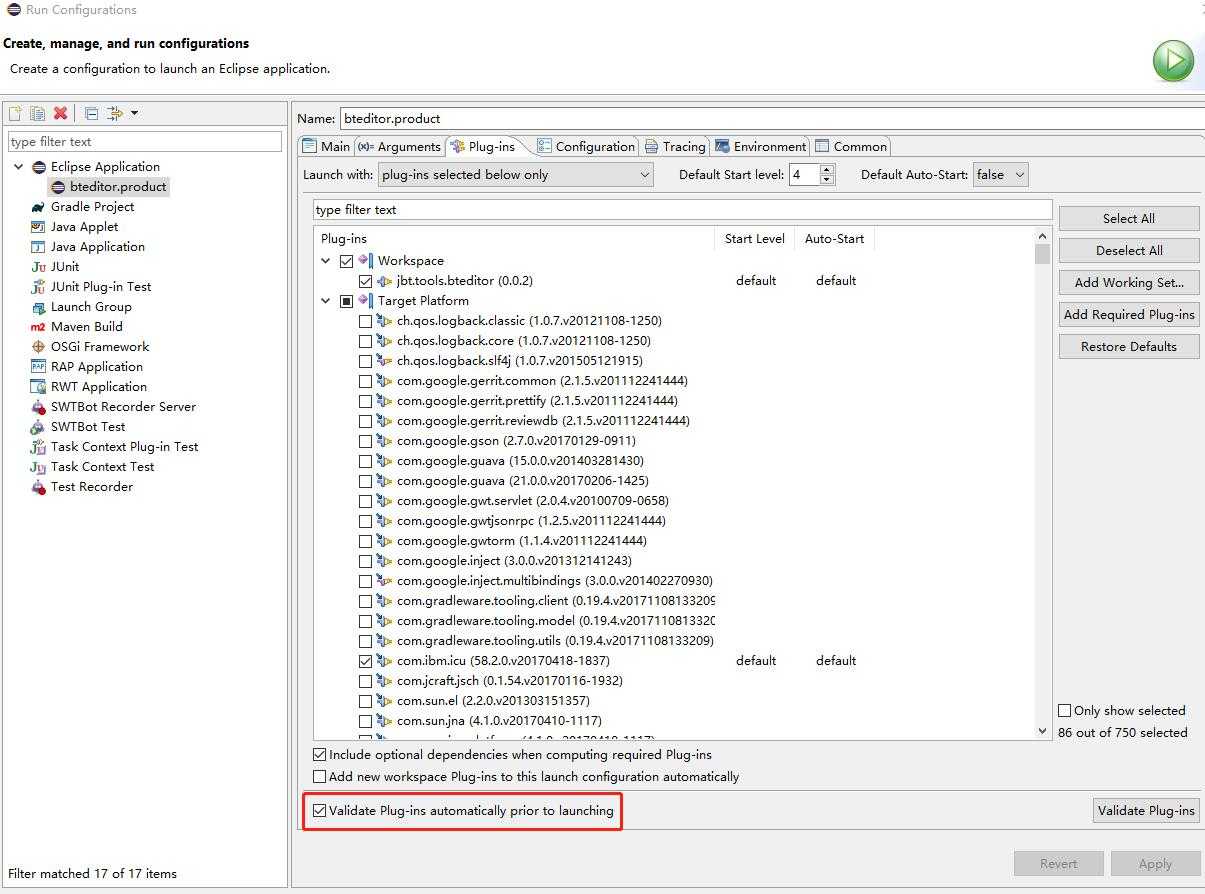Click the plug-ins filter text field
The height and width of the screenshot is (894, 1205).
tap(682, 210)
